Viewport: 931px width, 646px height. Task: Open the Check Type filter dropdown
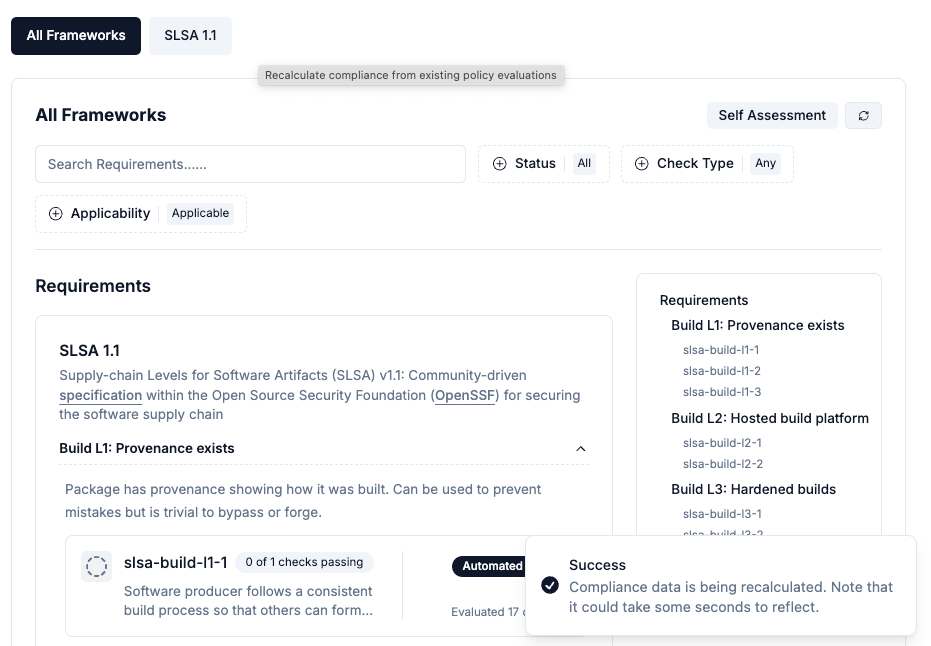pyautogui.click(x=707, y=164)
